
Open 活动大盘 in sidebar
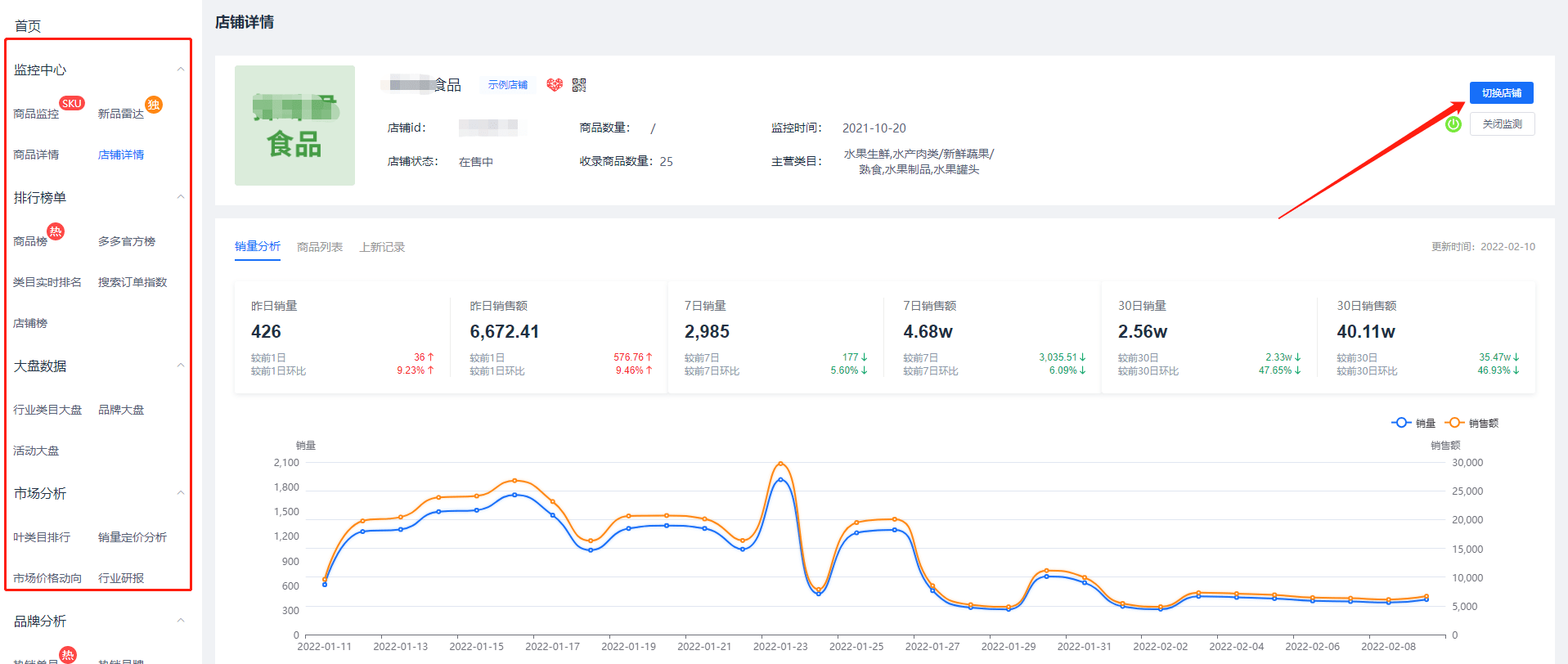[x=36, y=451]
